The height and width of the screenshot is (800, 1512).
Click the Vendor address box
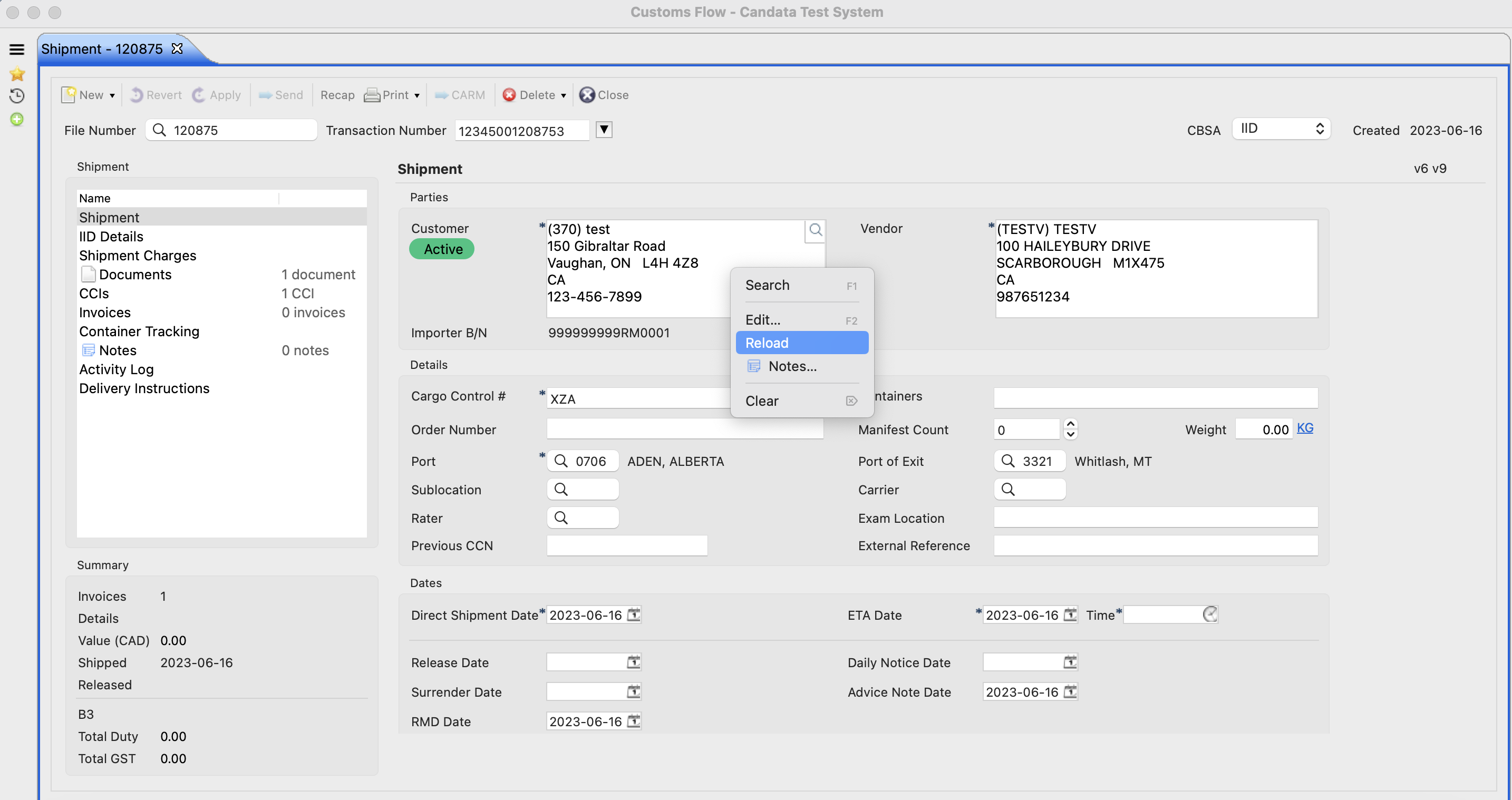tap(1156, 269)
